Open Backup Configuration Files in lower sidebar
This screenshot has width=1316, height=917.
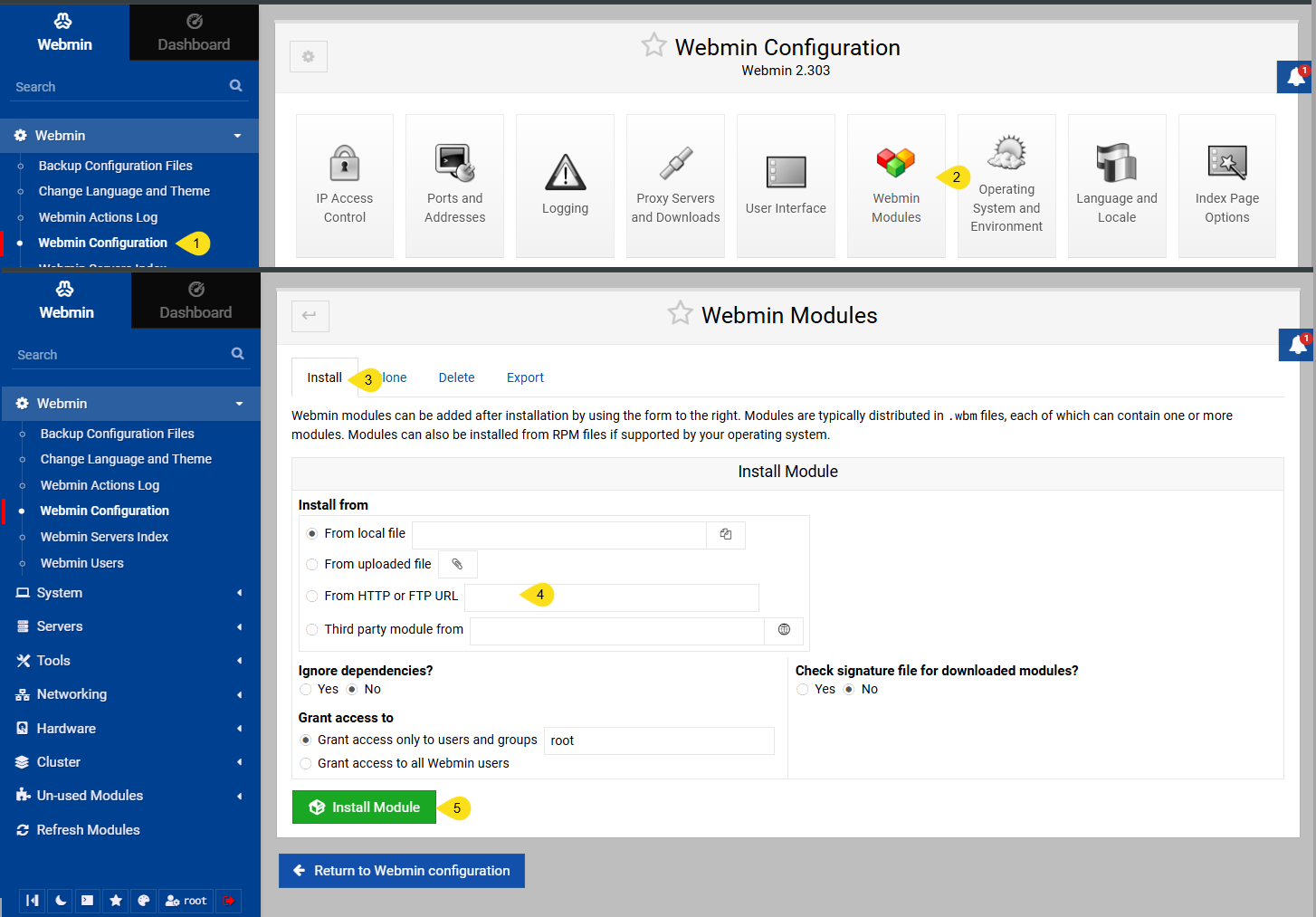(117, 434)
